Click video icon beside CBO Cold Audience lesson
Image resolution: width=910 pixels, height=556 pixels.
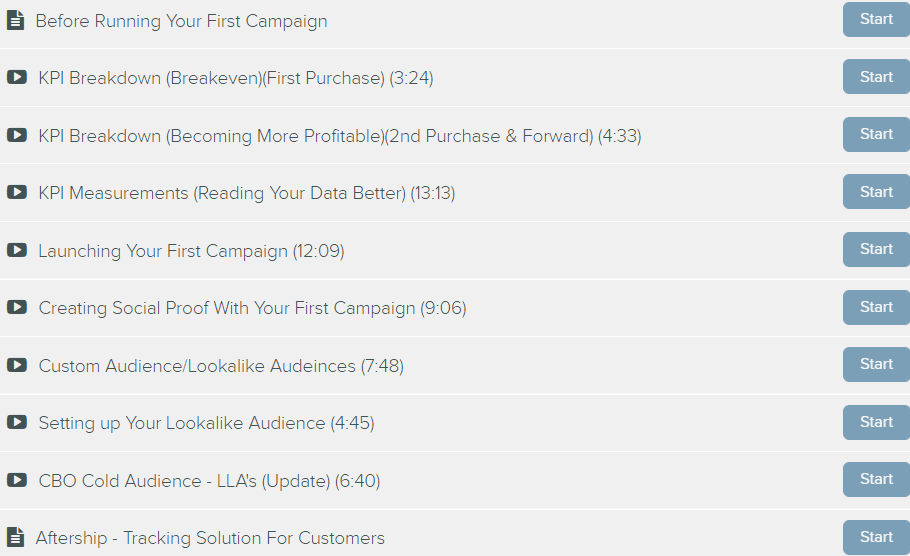[17, 480]
